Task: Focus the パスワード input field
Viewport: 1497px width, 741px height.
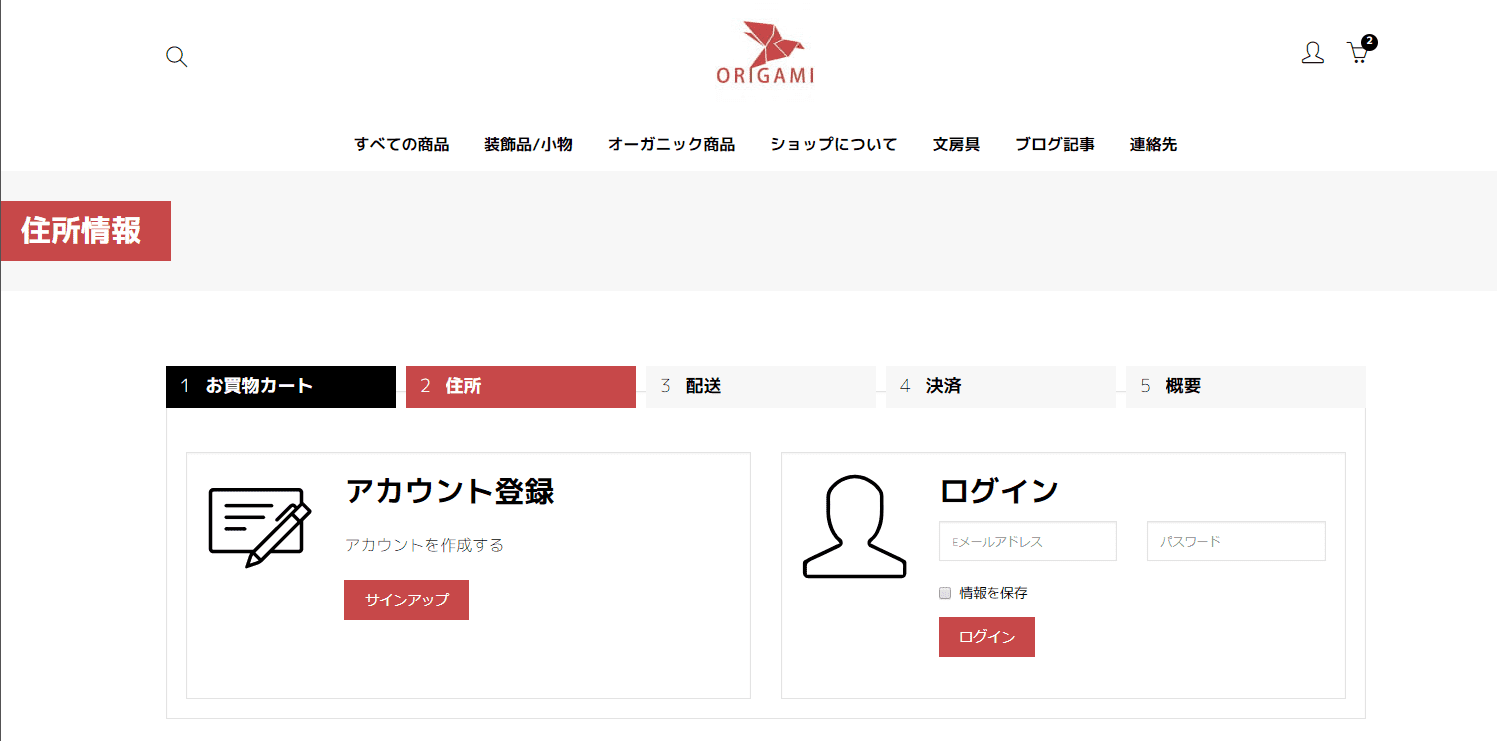Action: tap(1236, 541)
